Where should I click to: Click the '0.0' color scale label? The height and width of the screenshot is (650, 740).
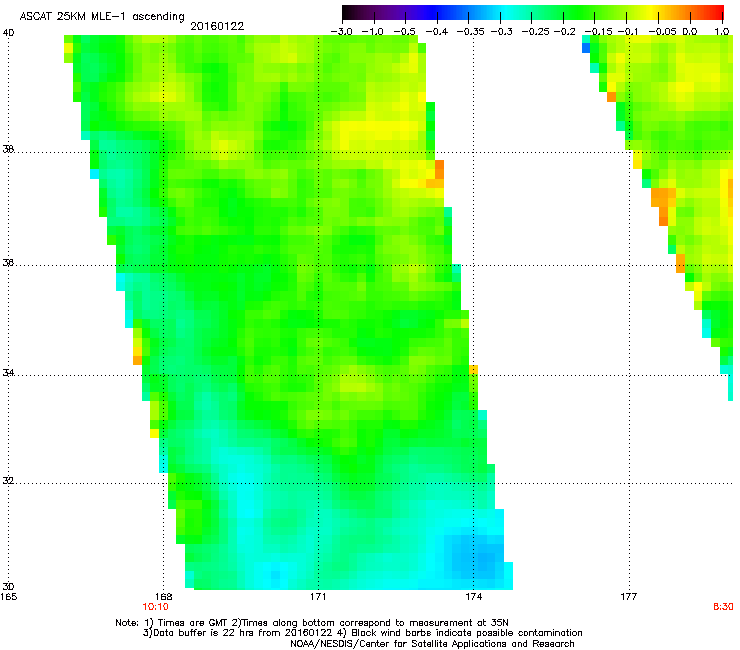pyautogui.click(x=690, y=32)
